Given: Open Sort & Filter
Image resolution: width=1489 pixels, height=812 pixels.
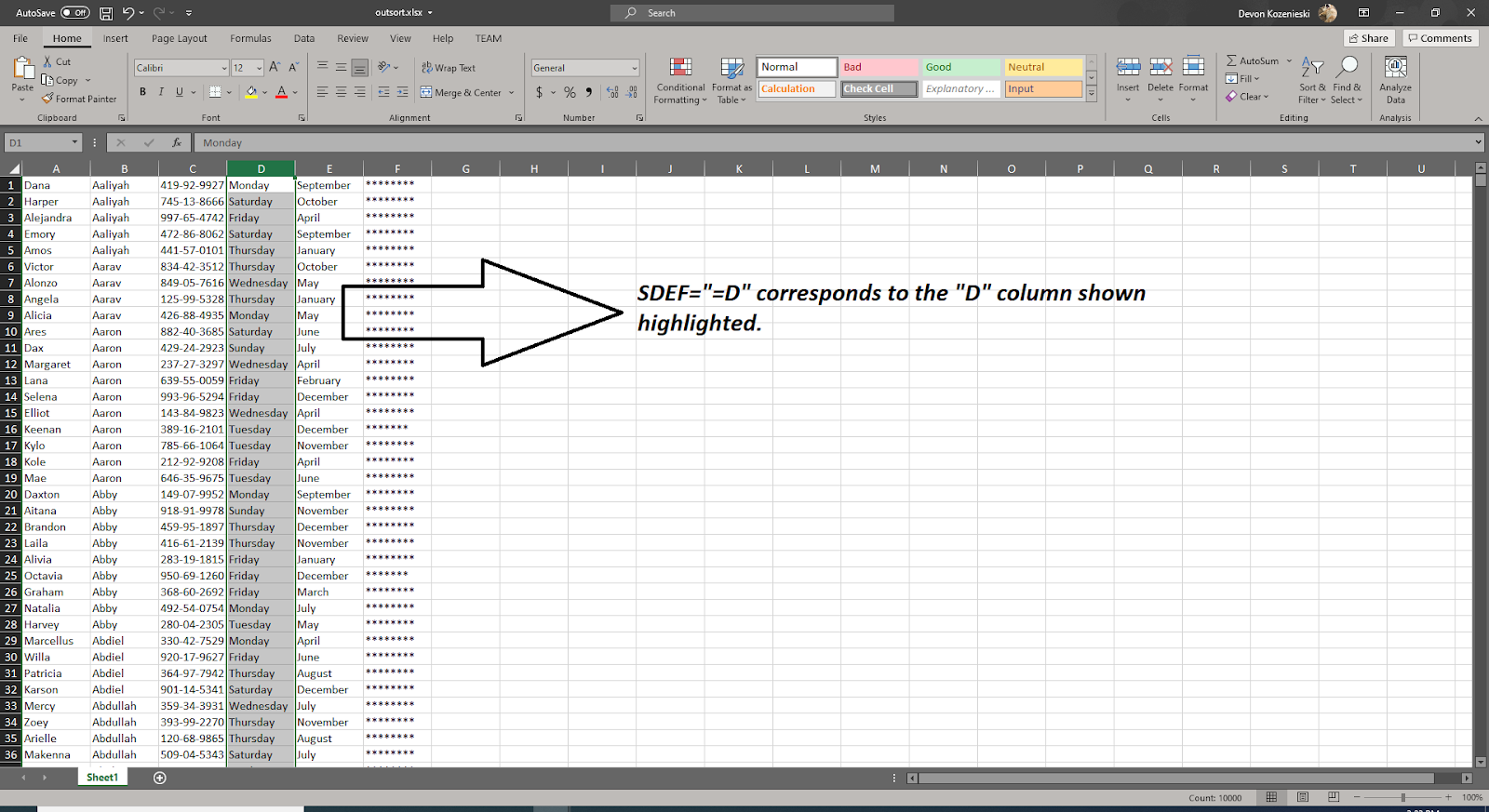Looking at the screenshot, I should coord(1312,81).
